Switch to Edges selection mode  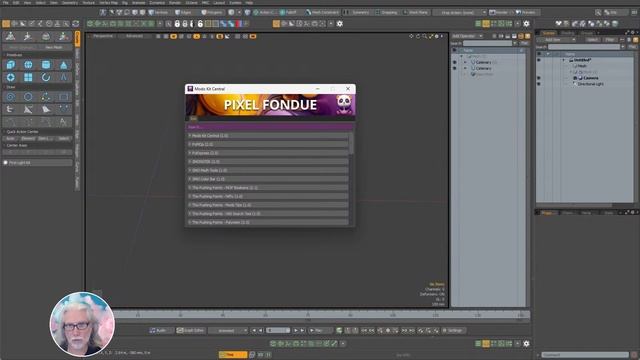point(184,13)
